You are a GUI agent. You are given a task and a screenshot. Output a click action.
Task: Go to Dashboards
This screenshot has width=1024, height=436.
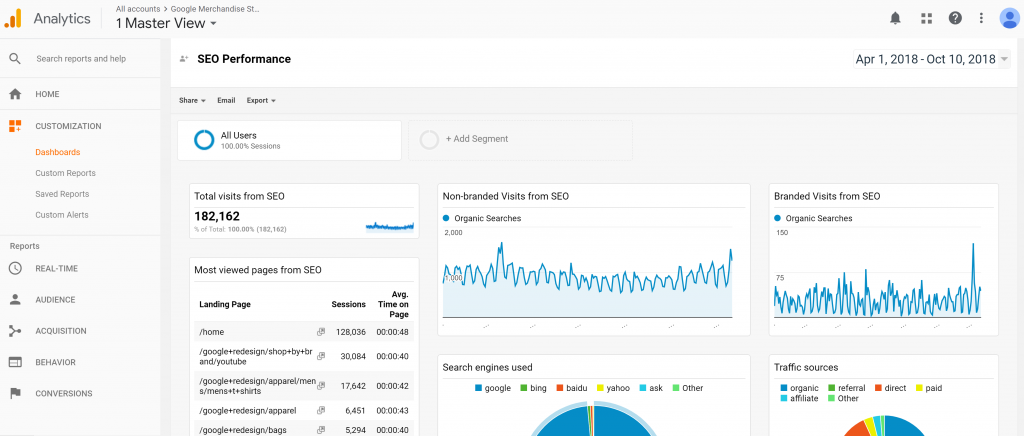[57, 152]
